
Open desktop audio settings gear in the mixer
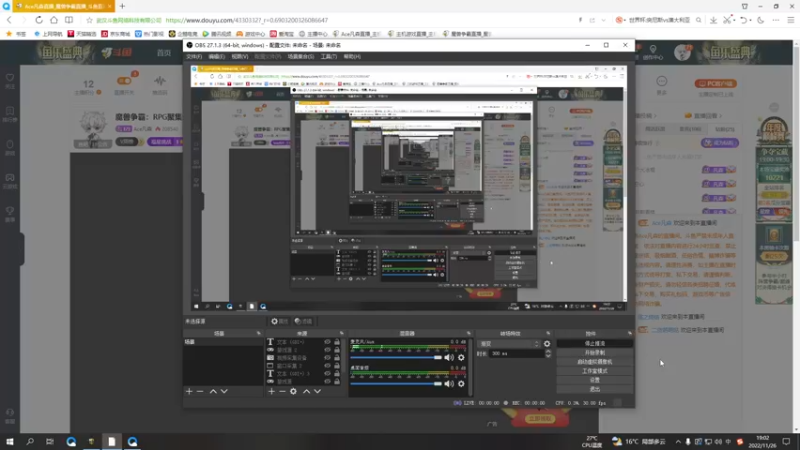(461, 384)
